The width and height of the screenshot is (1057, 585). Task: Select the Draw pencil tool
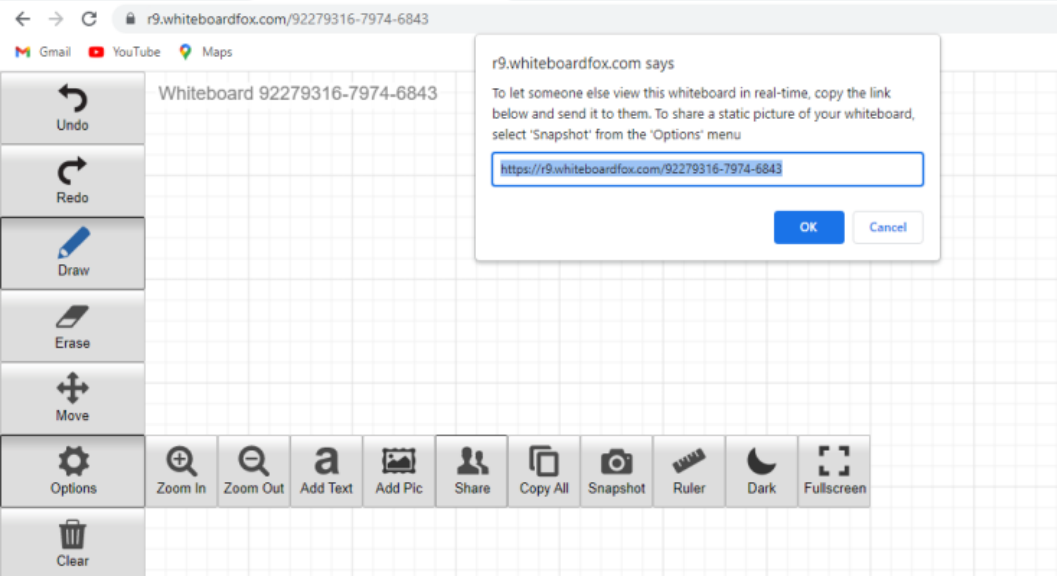(72, 253)
